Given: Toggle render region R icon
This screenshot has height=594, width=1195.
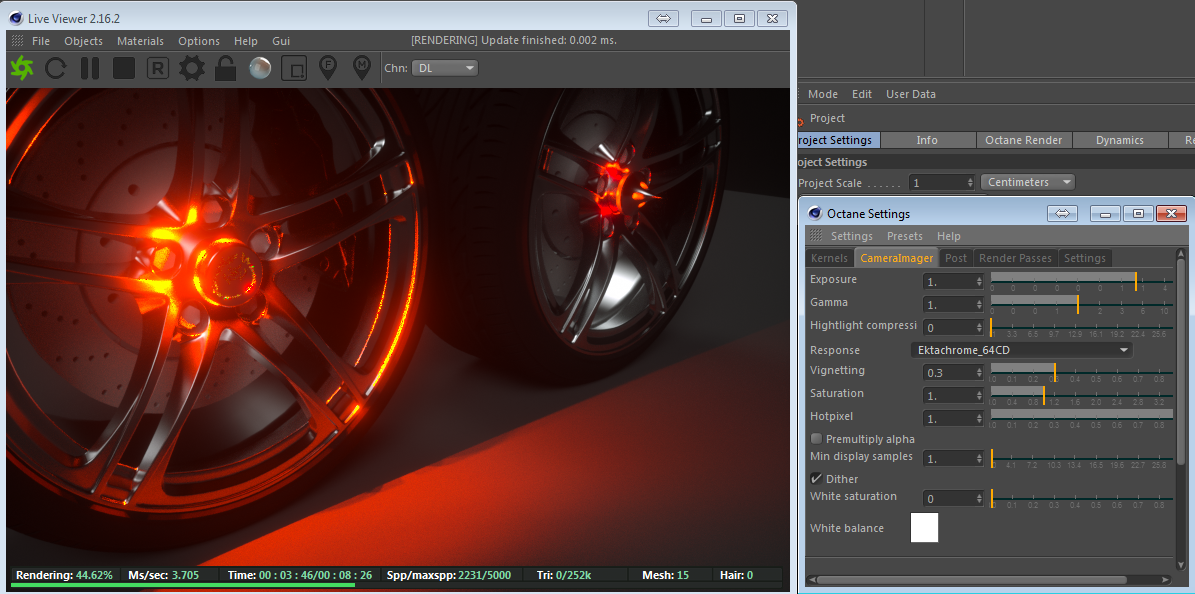Looking at the screenshot, I should coord(158,69).
